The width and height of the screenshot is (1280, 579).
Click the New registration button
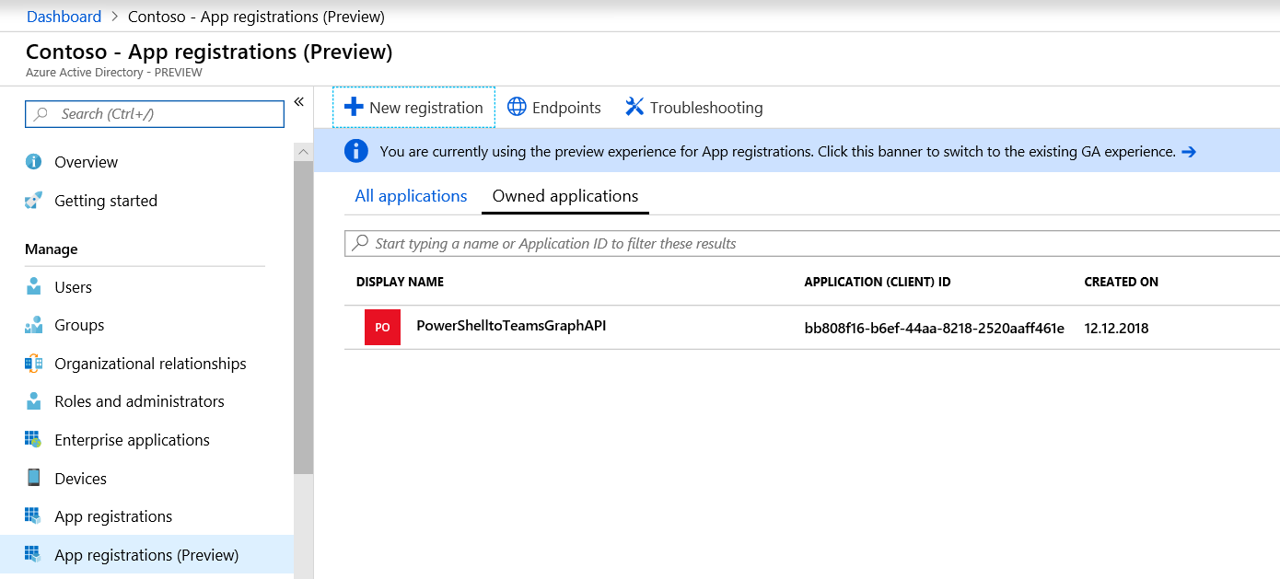414,107
